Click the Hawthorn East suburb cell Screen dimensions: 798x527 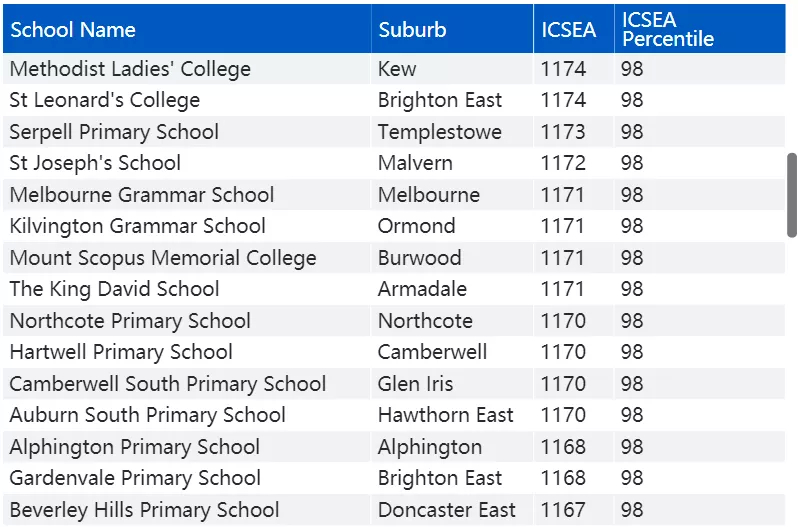click(x=445, y=415)
